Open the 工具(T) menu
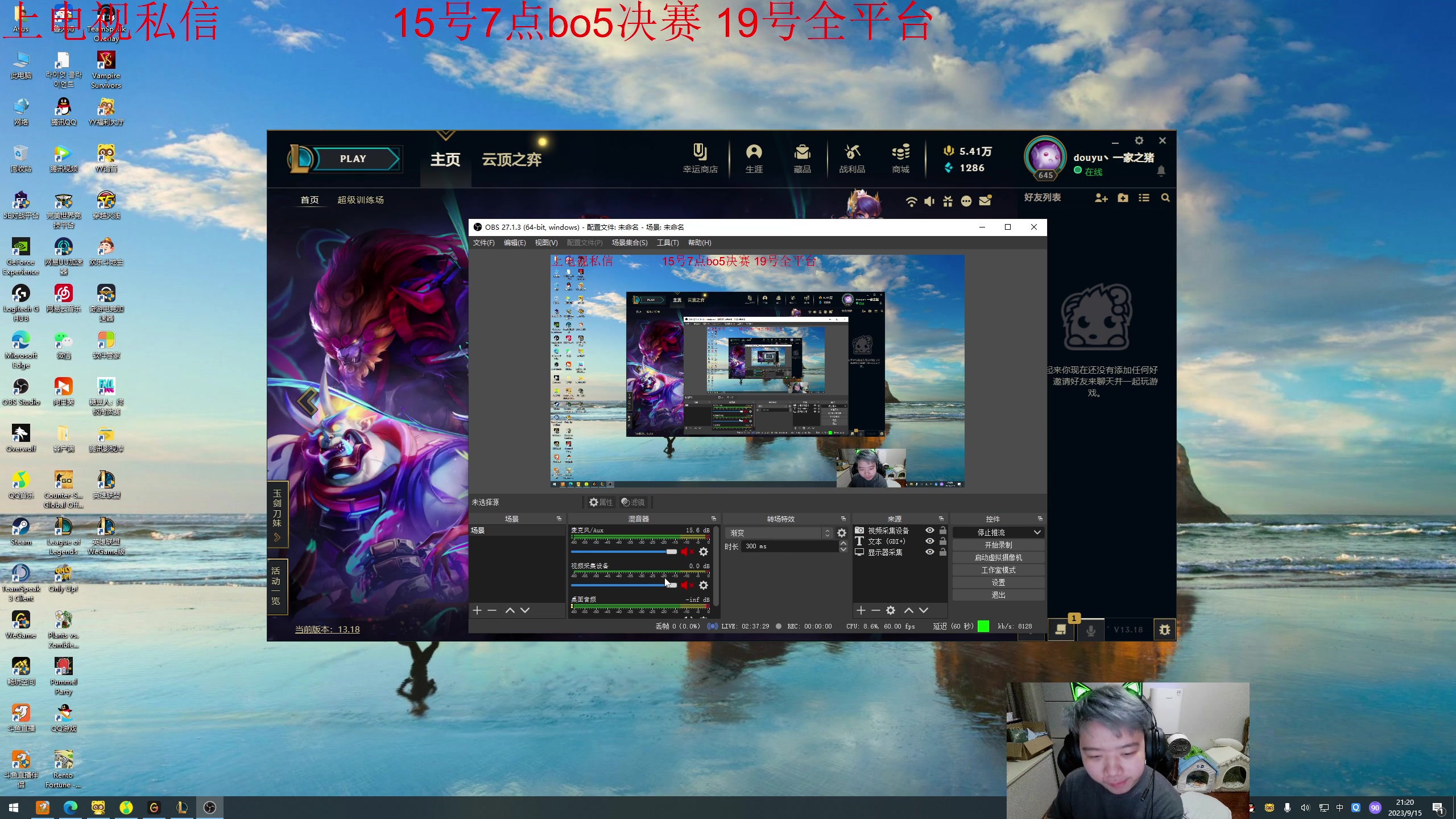The height and width of the screenshot is (819, 1456). point(667,243)
